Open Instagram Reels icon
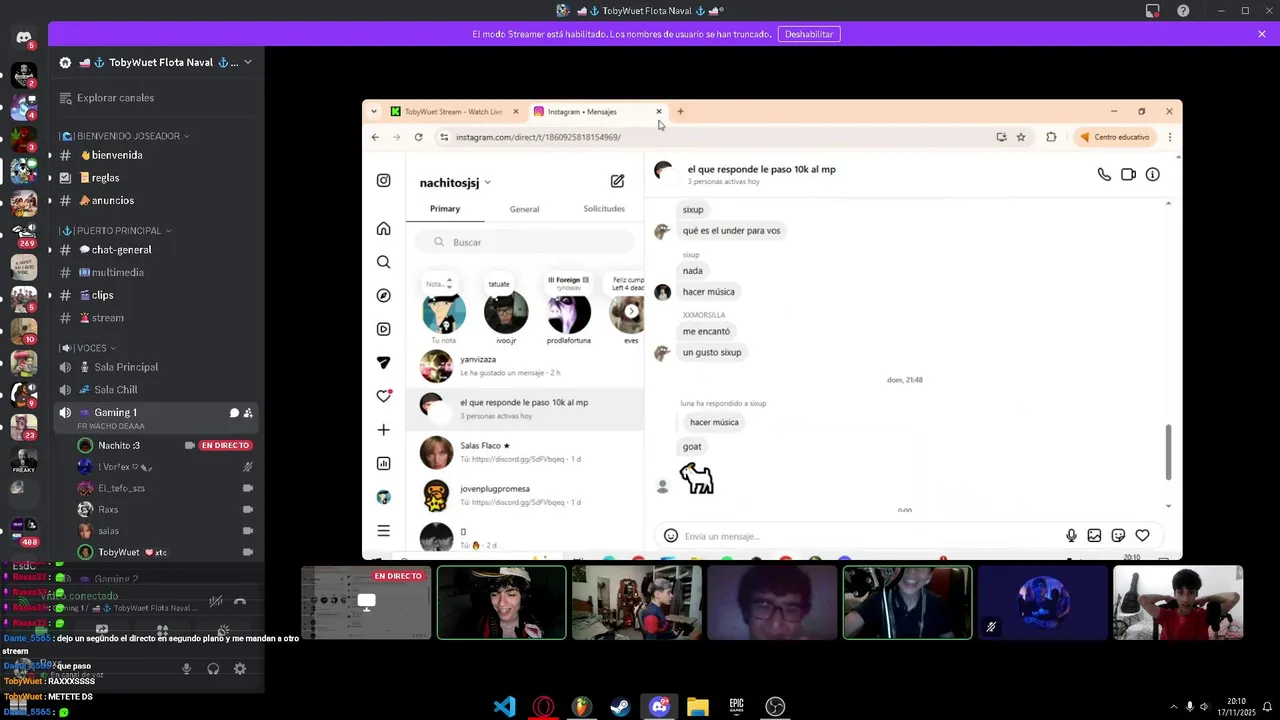The width and height of the screenshot is (1280, 720). pyautogui.click(x=383, y=329)
